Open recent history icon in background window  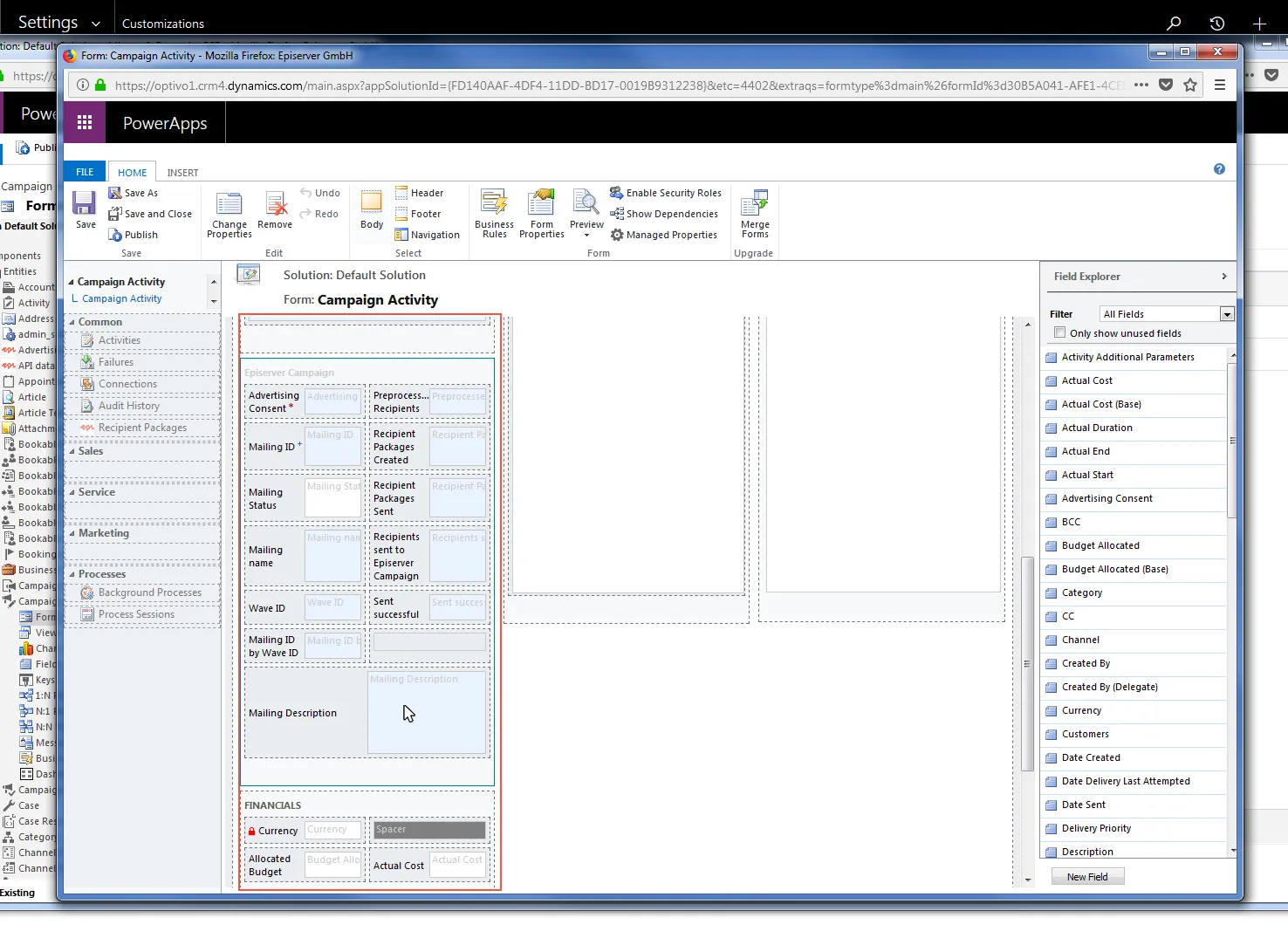pyautogui.click(x=1217, y=24)
